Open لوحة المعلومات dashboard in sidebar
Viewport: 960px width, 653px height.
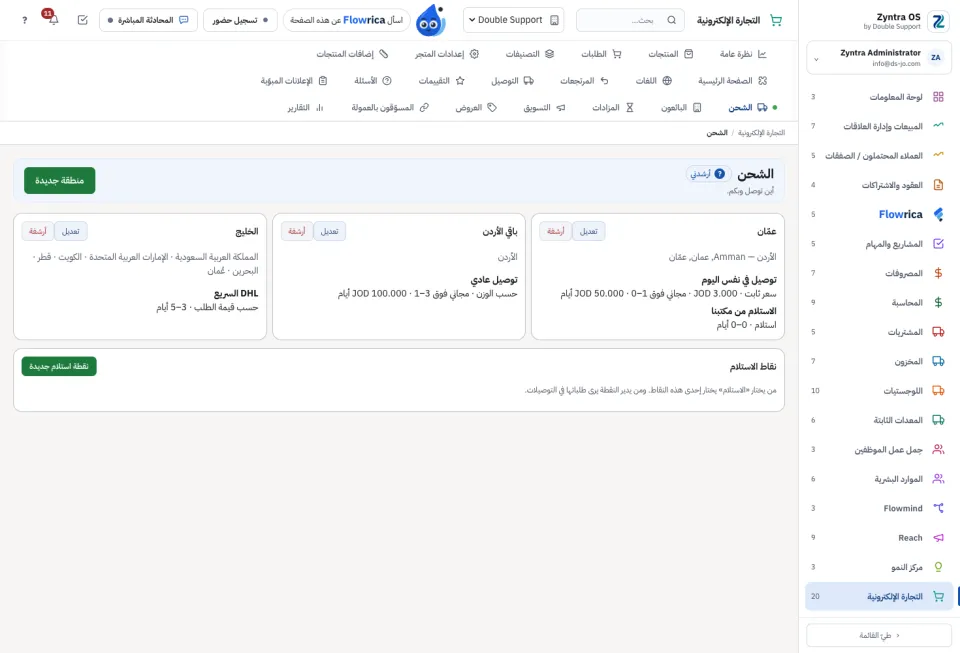pos(879,97)
